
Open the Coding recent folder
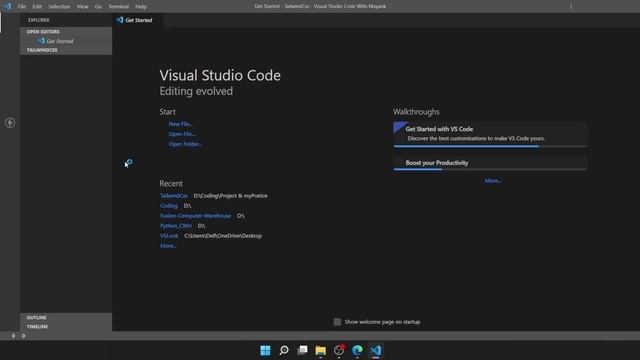pyautogui.click(x=169, y=206)
